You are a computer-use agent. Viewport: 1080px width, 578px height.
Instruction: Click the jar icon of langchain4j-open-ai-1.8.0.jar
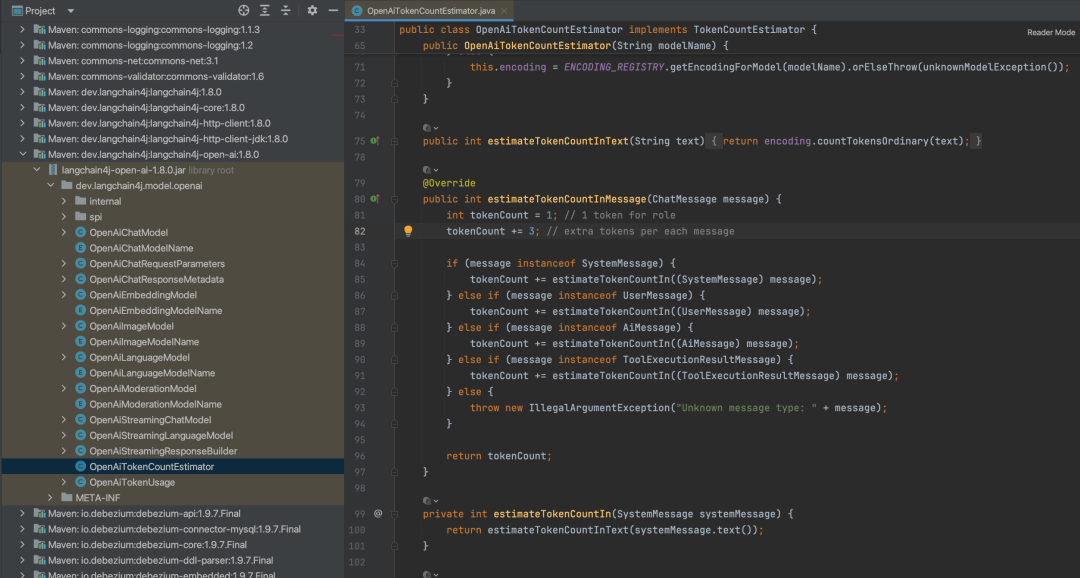tap(53, 170)
